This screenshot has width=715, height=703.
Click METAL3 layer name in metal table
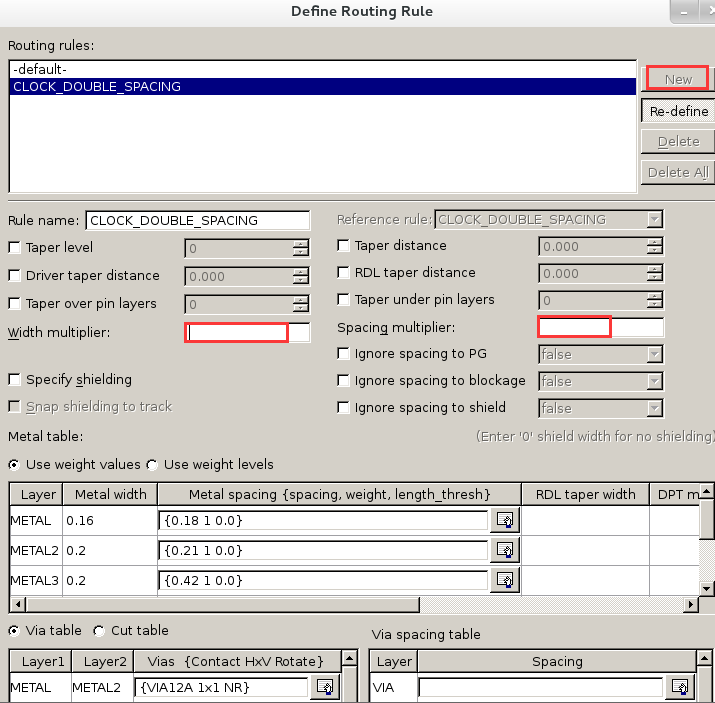click(x=35, y=580)
